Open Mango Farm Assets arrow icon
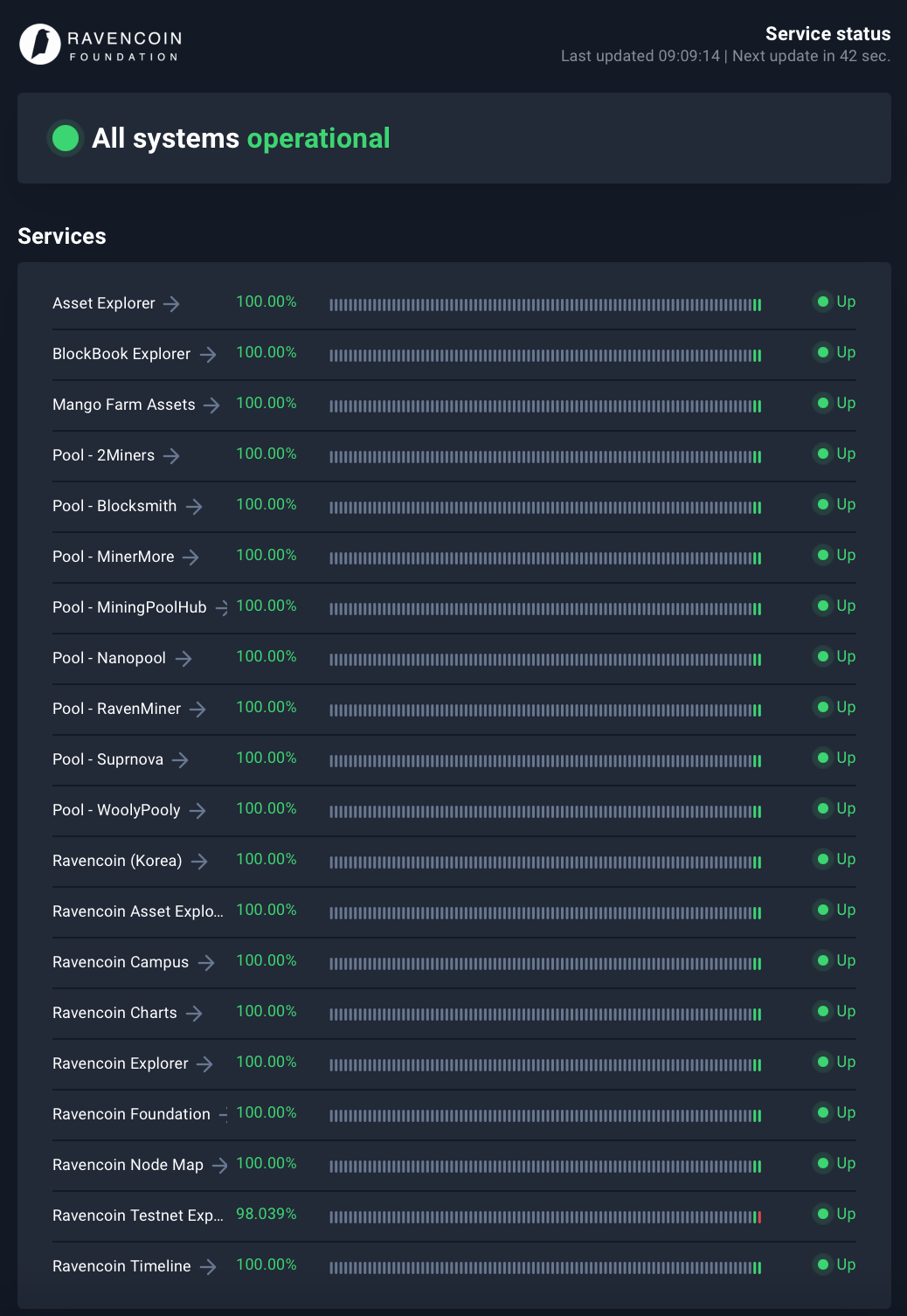The image size is (907, 1316). point(212,405)
